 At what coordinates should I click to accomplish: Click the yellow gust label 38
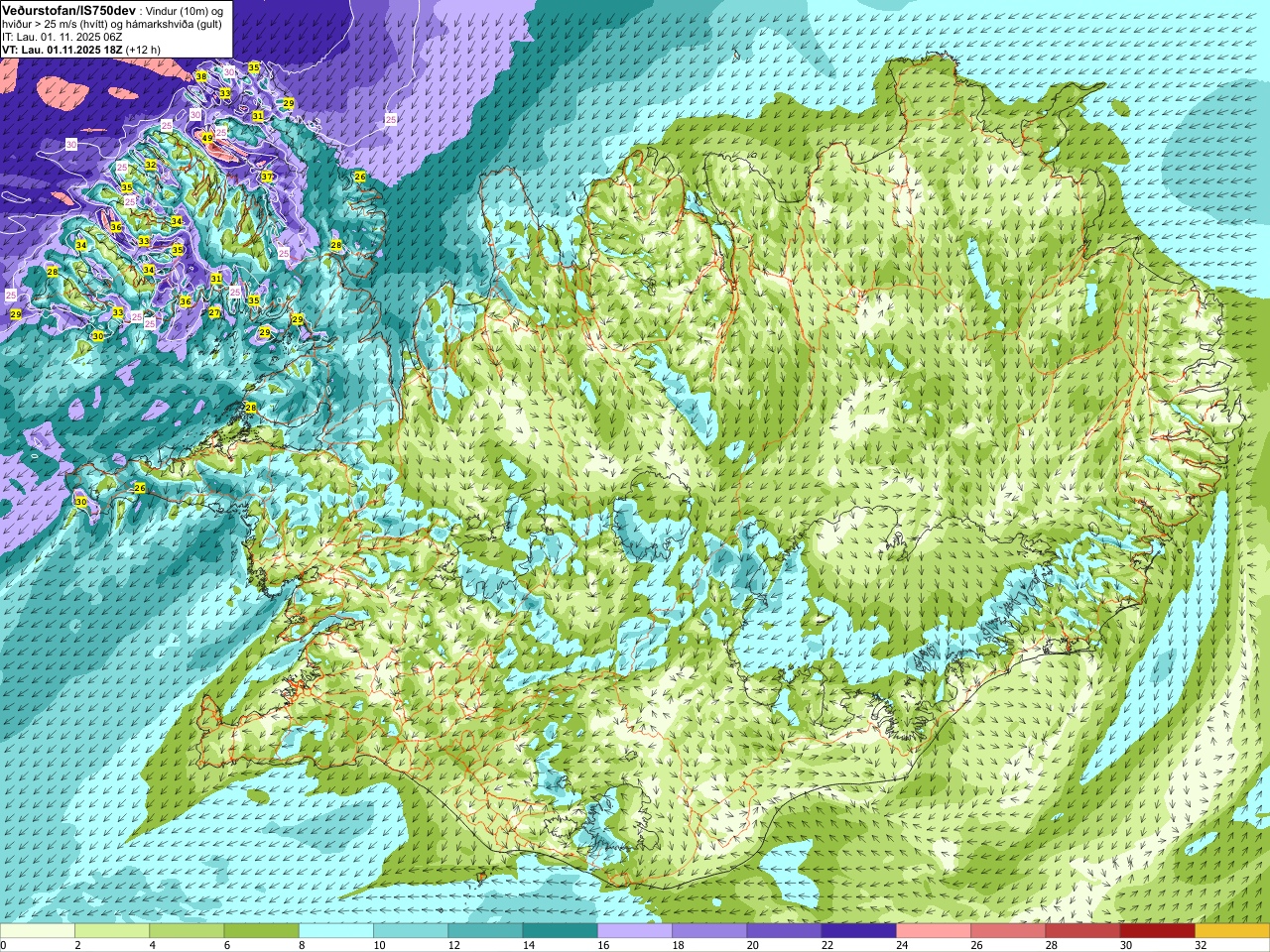coord(201,76)
